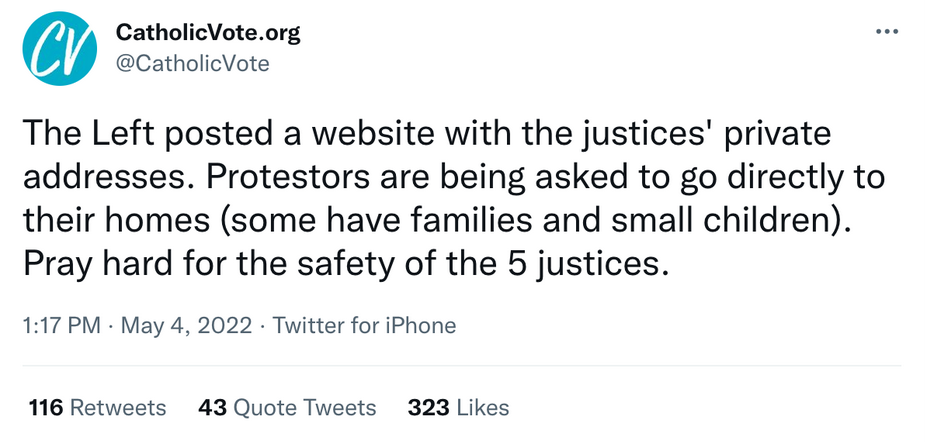Click the number 323 in stats
The image size is (925, 442).
tap(429, 408)
